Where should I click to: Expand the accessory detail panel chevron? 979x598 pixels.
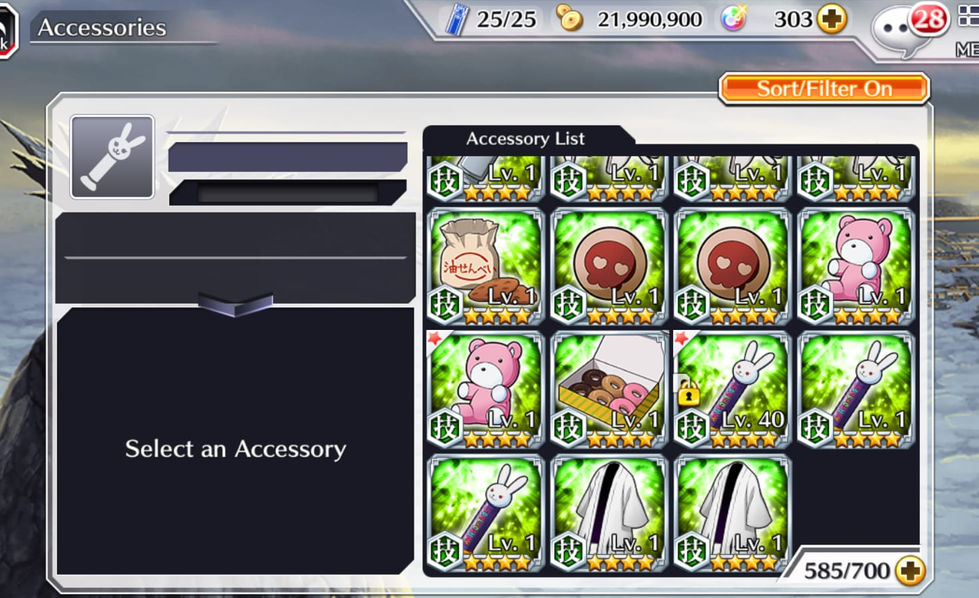click(235, 305)
